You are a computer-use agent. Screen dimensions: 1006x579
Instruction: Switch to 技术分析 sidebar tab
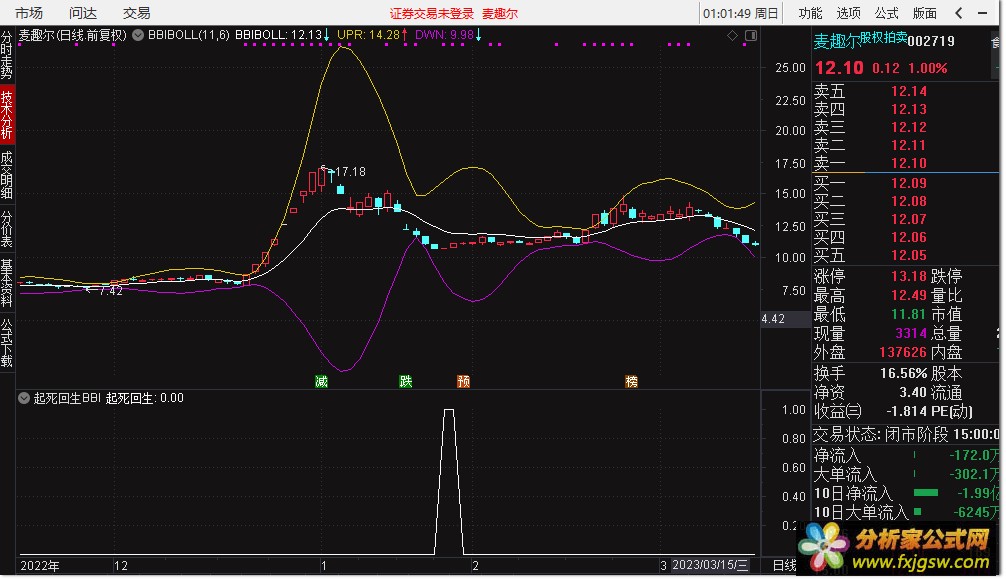point(6,114)
